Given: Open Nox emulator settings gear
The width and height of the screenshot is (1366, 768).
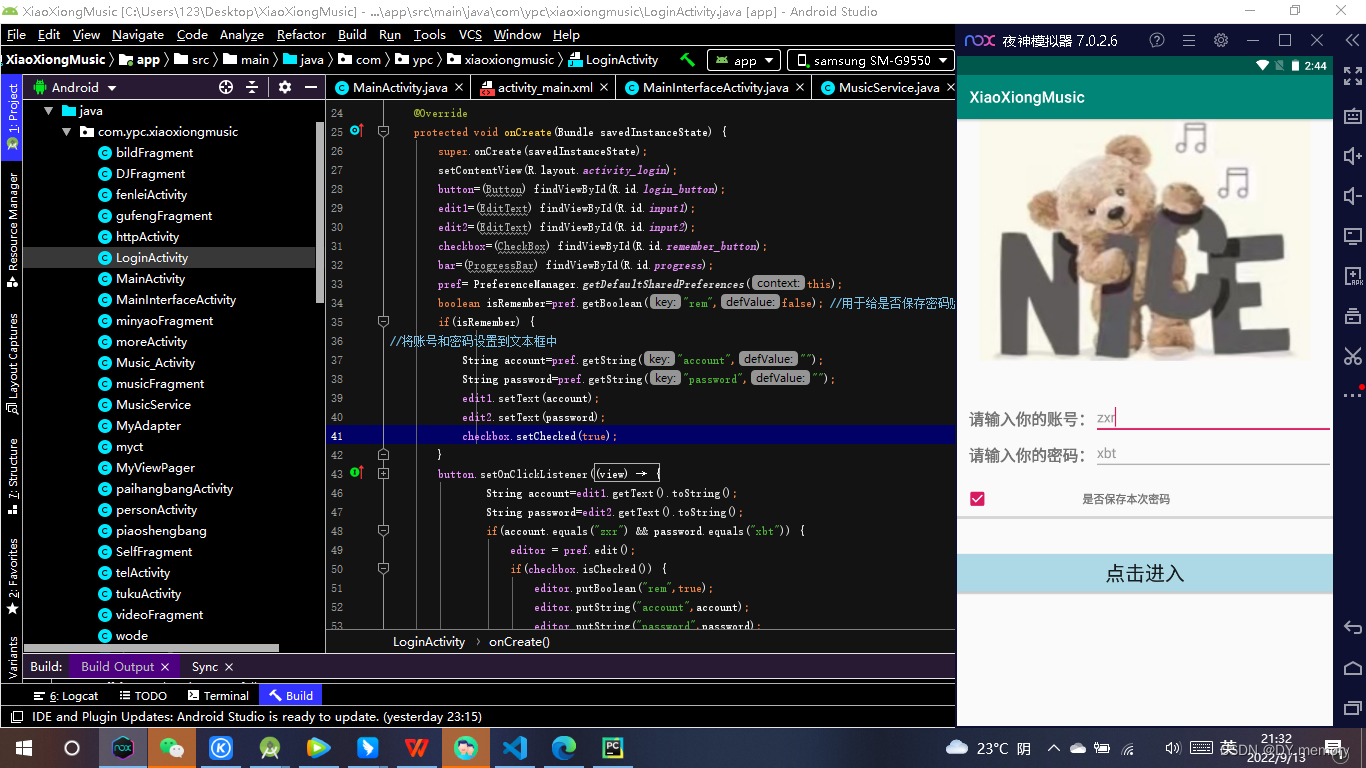Looking at the screenshot, I should 1221,40.
